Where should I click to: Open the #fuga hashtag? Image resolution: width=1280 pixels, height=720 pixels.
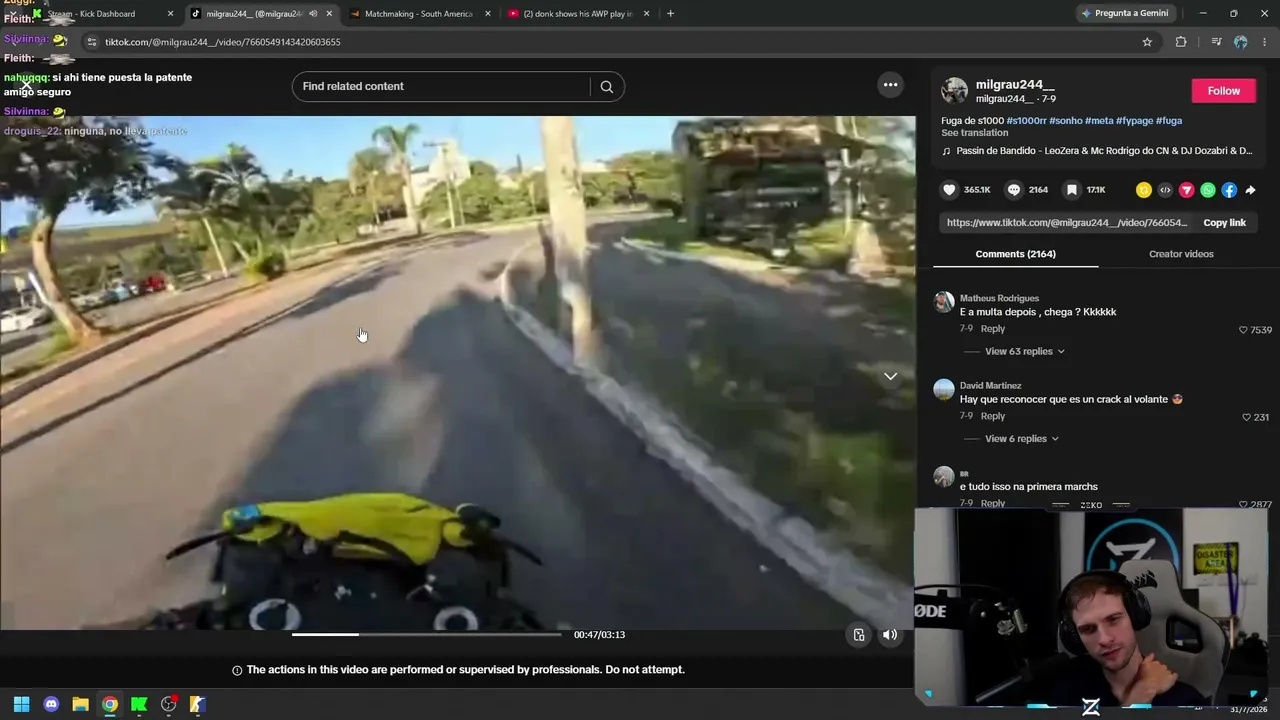pyautogui.click(x=1169, y=121)
